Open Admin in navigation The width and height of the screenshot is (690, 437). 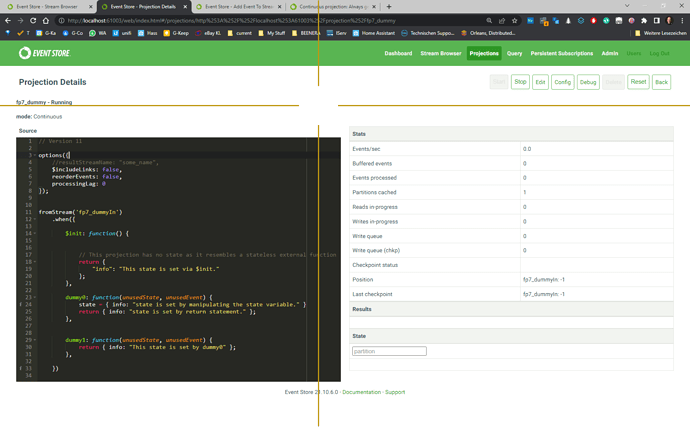[610, 53]
